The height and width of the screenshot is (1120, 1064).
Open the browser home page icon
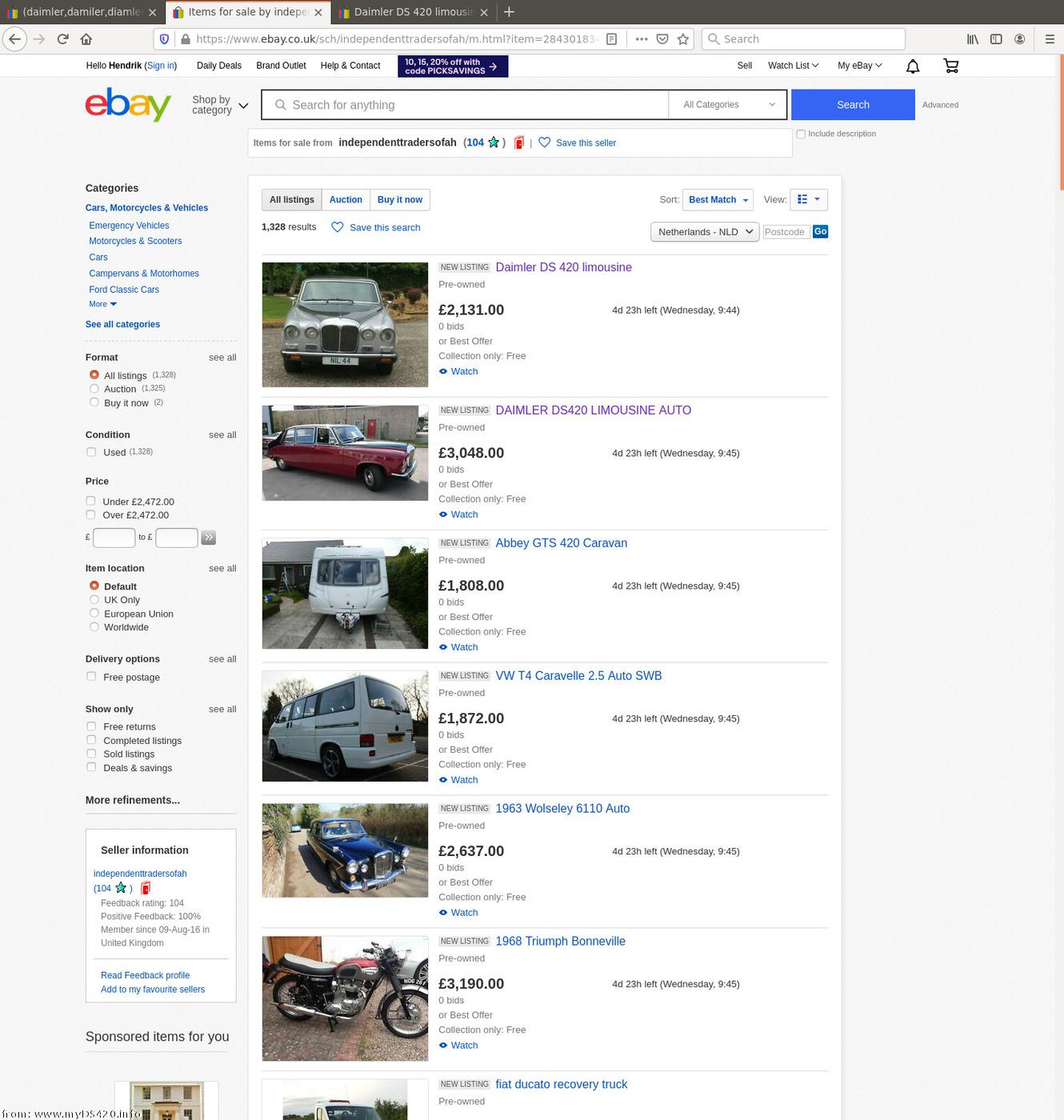[86, 38]
